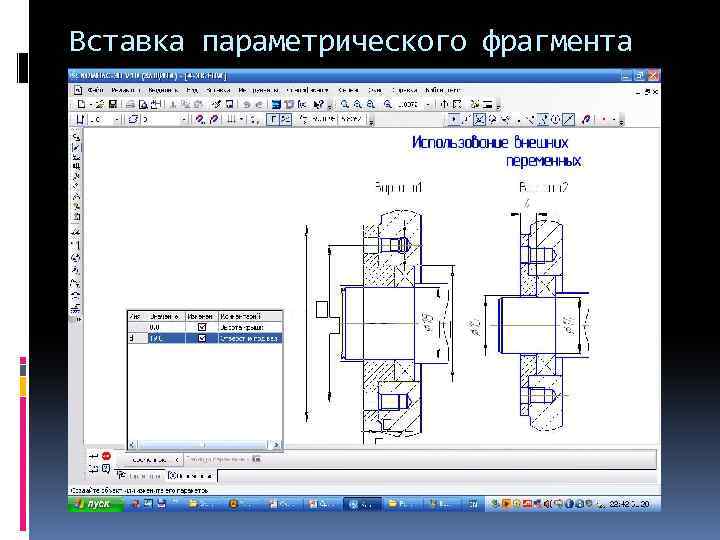Click the volume speaker tray icon

pos(547,504)
